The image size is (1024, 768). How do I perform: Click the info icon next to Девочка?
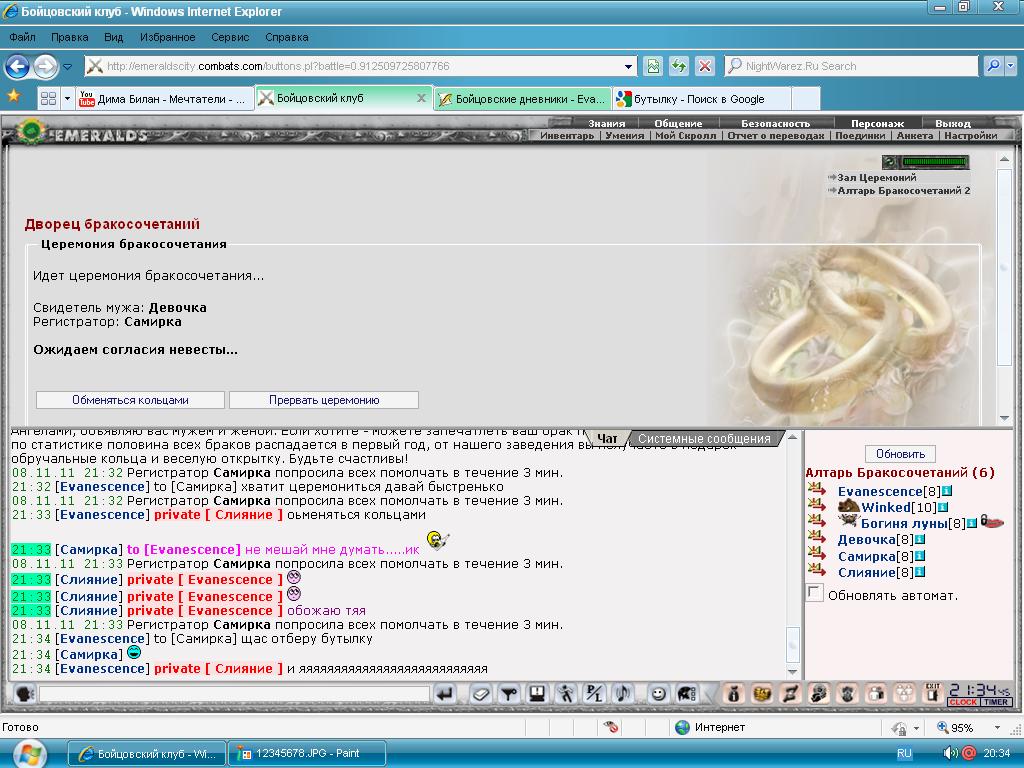pyautogui.click(x=920, y=539)
